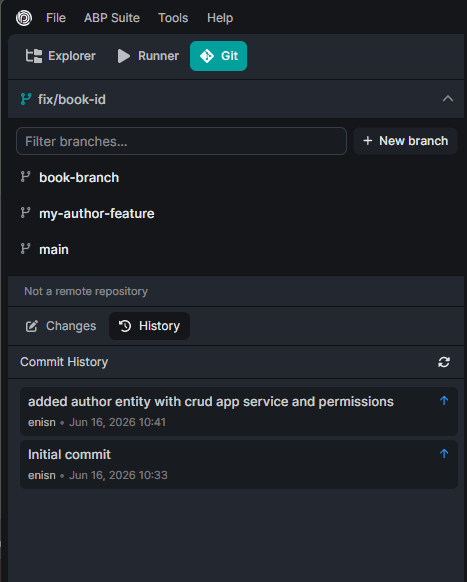
Task: Click the New branch button
Action: 405,141
